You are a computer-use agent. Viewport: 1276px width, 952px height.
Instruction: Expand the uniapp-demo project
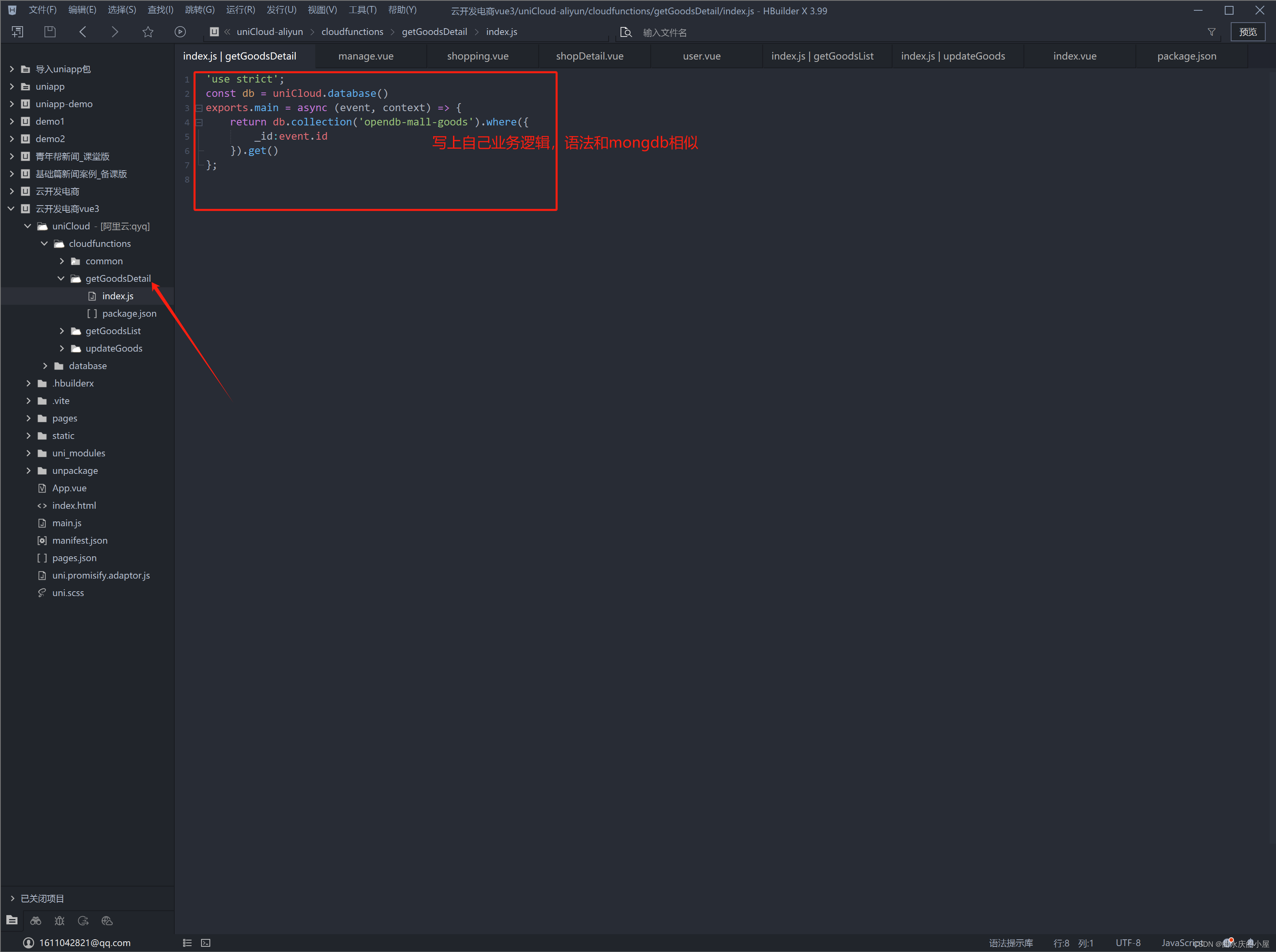coord(12,104)
